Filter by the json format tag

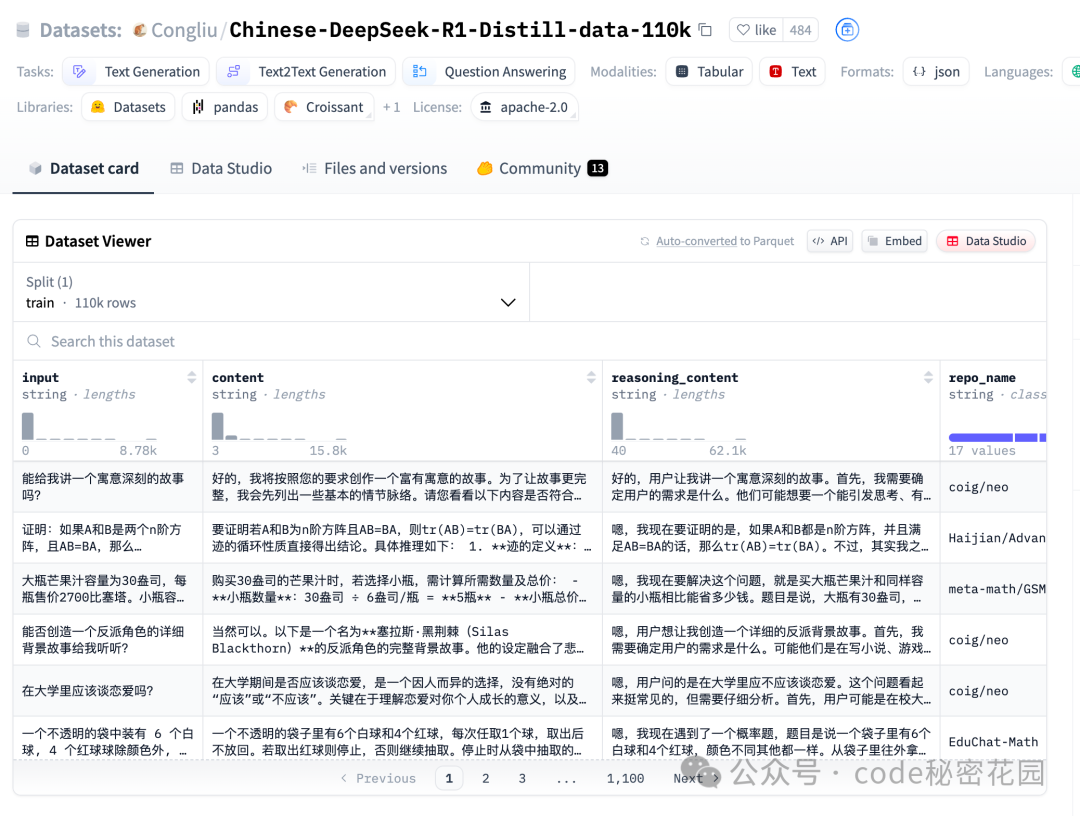click(936, 72)
